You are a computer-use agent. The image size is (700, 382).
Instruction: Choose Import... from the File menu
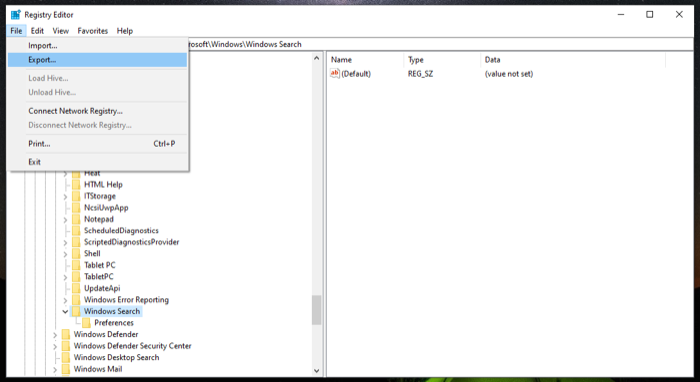coord(97,46)
